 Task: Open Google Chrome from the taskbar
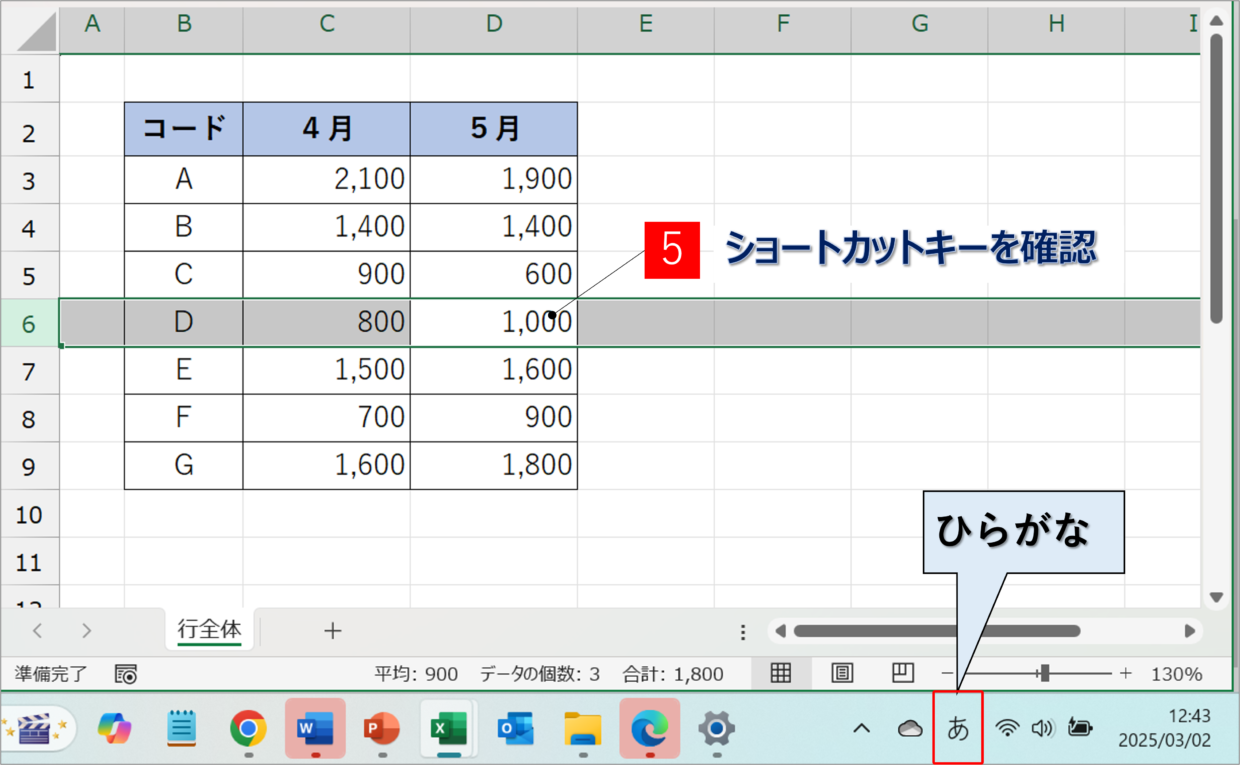[248, 729]
